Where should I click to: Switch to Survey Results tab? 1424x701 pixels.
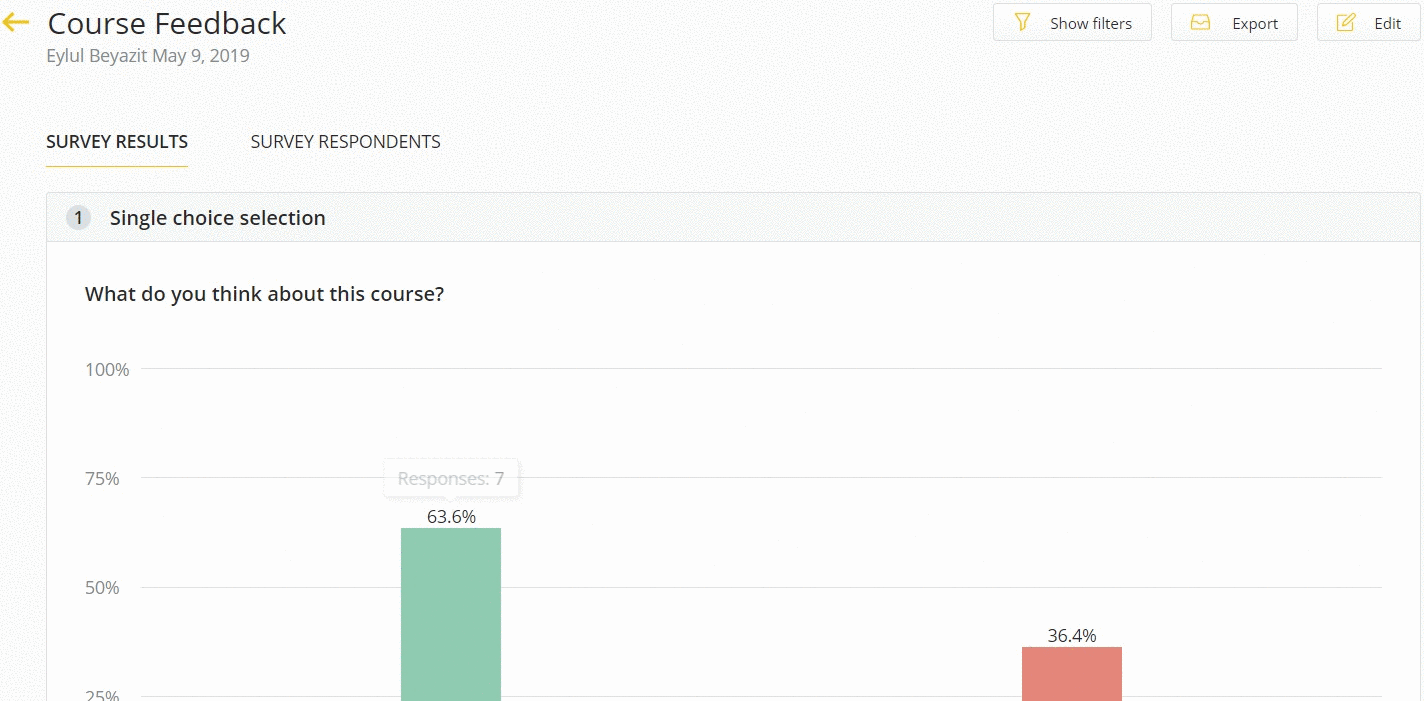117,142
